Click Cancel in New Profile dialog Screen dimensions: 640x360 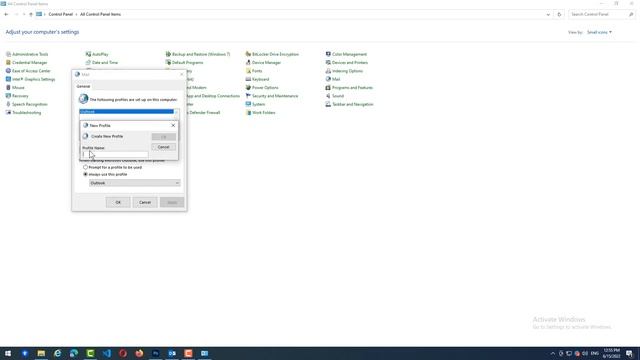[x=164, y=147]
